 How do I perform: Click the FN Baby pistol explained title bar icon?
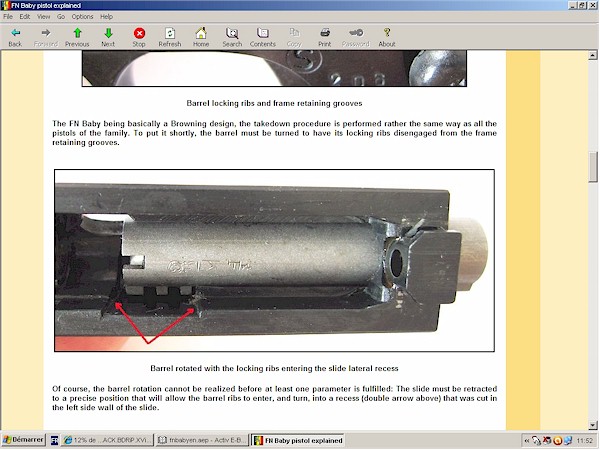pyautogui.click(x=6, y=5)
